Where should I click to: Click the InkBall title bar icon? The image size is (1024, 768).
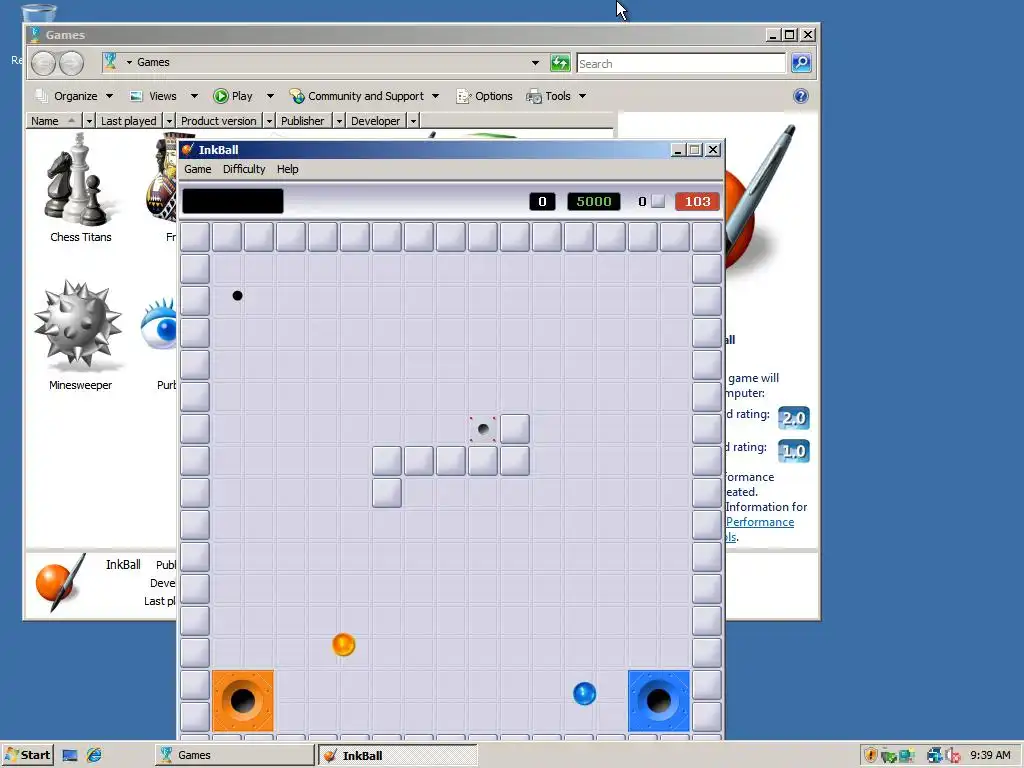coord(188,150)
